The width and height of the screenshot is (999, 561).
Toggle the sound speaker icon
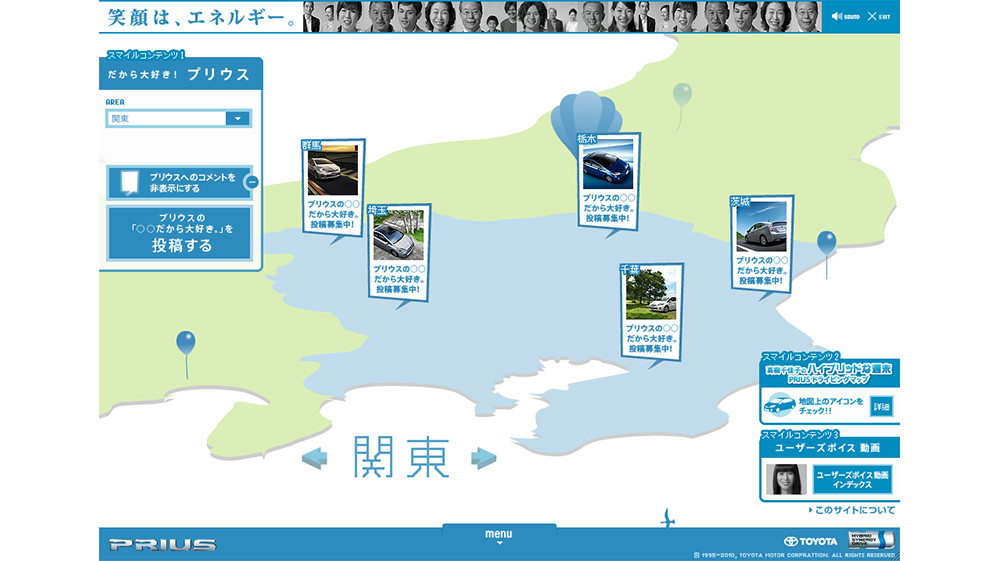(x=837, y=17)
